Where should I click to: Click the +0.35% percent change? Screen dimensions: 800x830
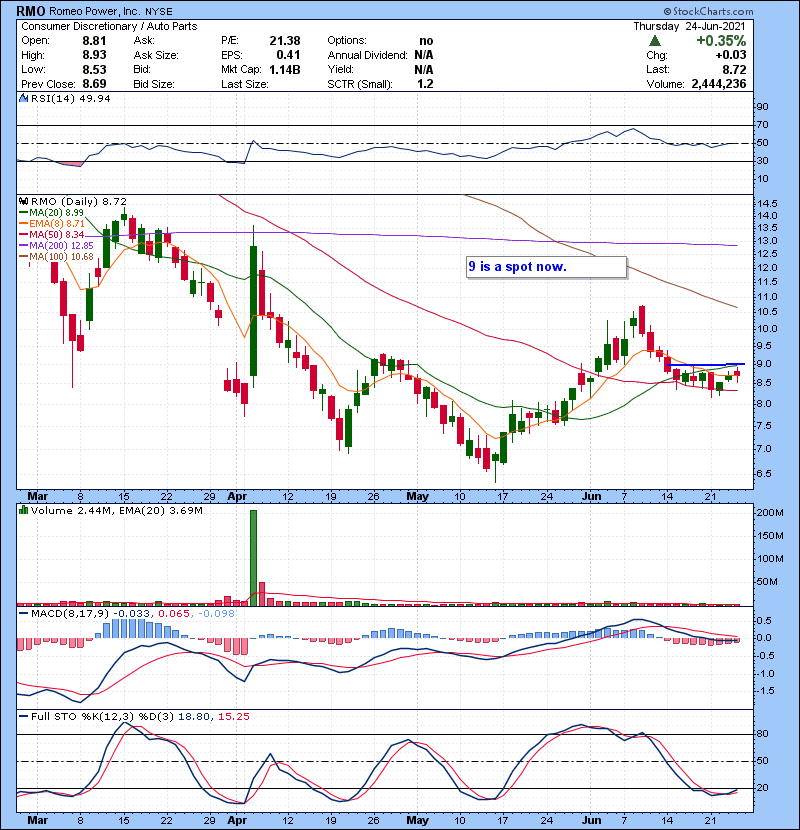pos(721,41)
